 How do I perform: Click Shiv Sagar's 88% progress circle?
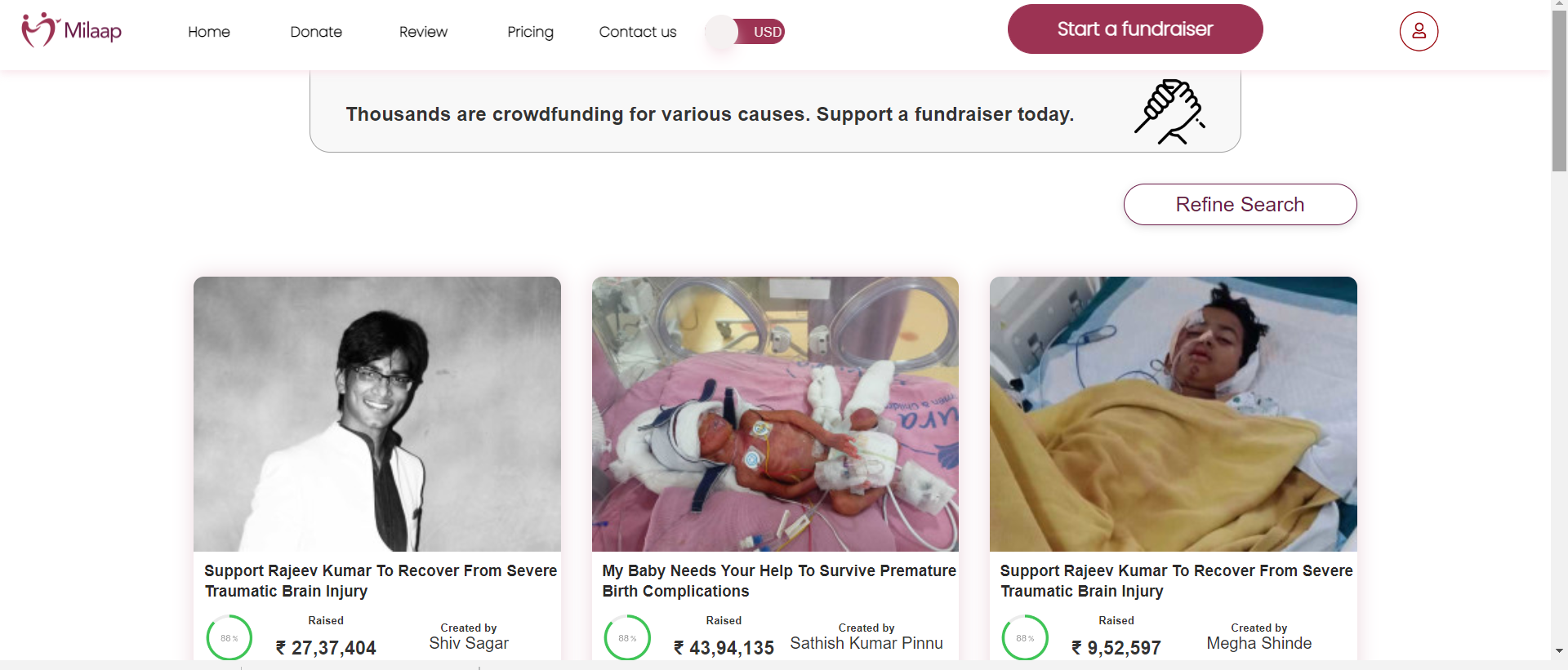[229, 637]
